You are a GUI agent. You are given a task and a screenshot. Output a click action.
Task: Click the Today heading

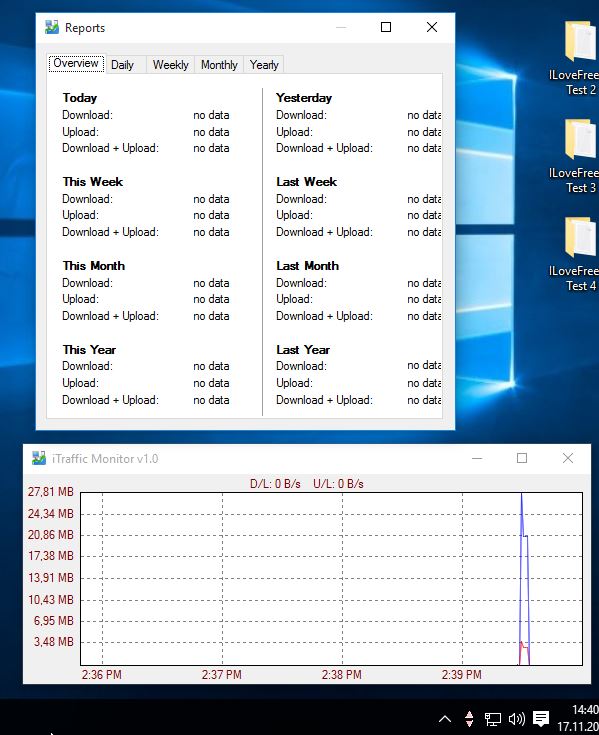click(80, 98)
